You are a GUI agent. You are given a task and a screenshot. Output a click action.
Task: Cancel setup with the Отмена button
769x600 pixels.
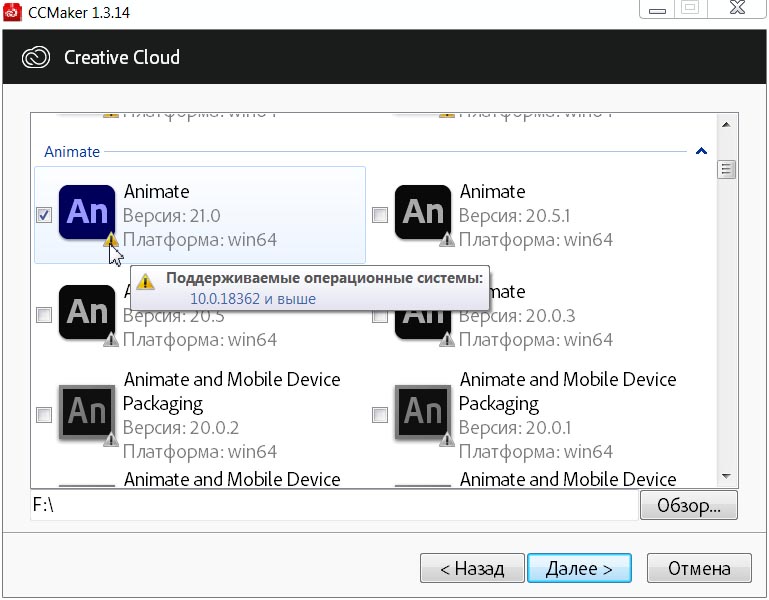(699, 568)
